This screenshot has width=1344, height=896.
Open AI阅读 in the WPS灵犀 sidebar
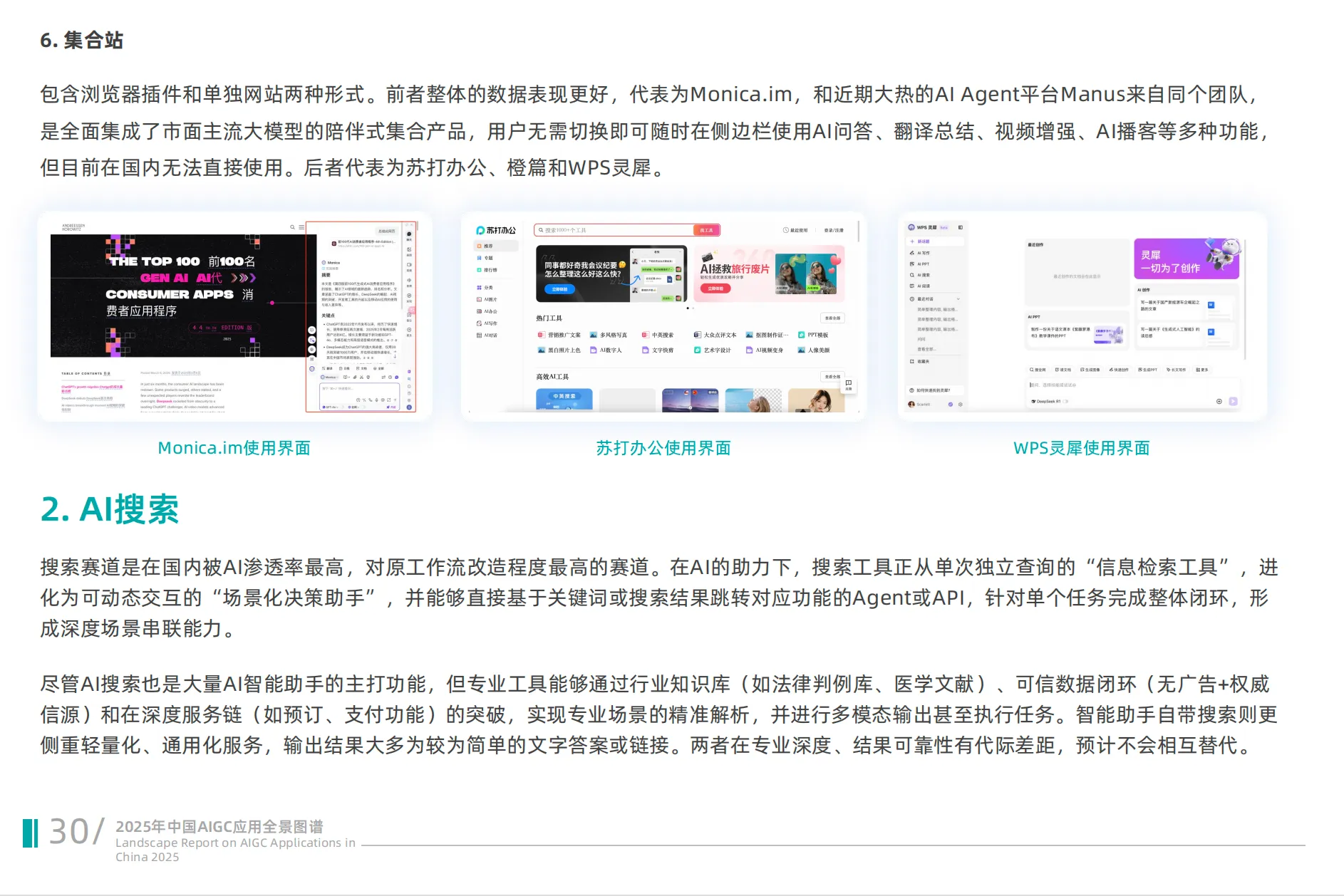[923, 286]
